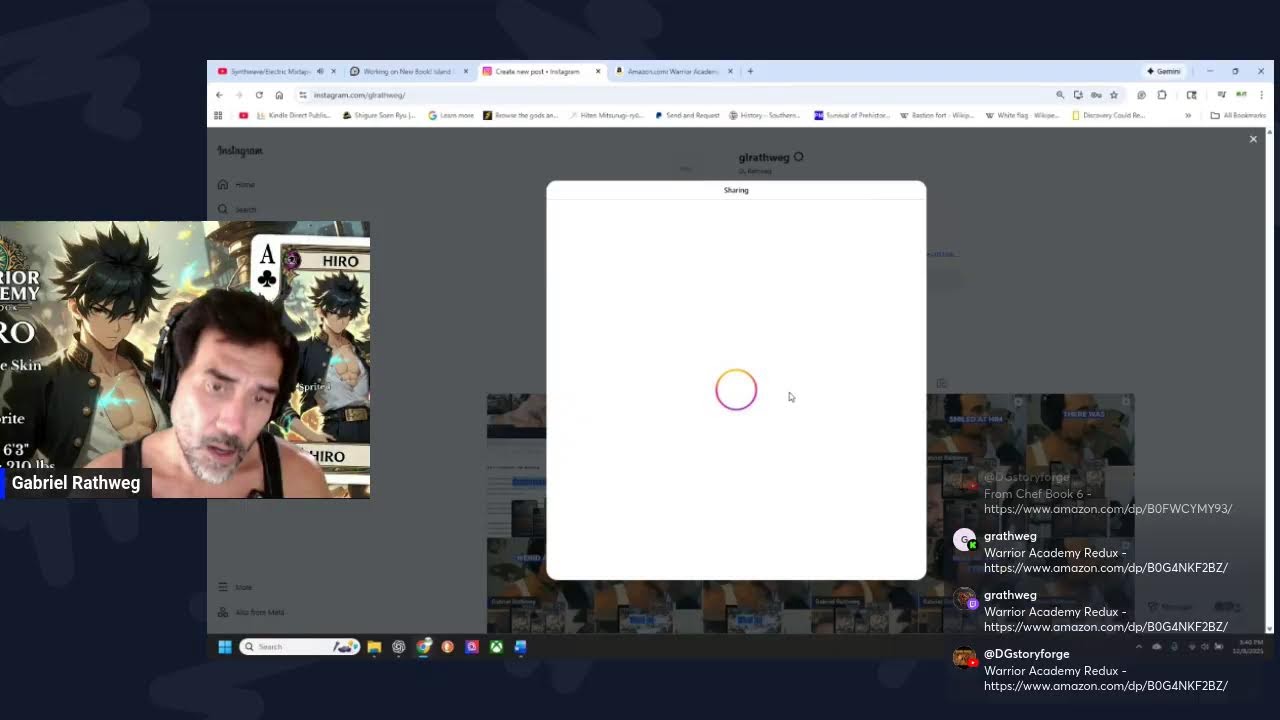Open the Xbox app in the taskbar

pos(496,647)
